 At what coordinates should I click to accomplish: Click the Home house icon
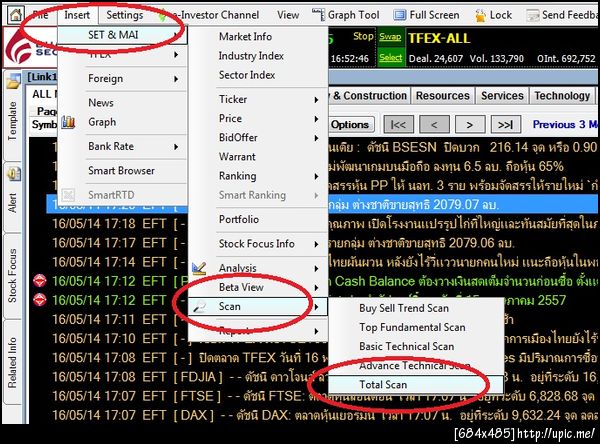[16, 15]
